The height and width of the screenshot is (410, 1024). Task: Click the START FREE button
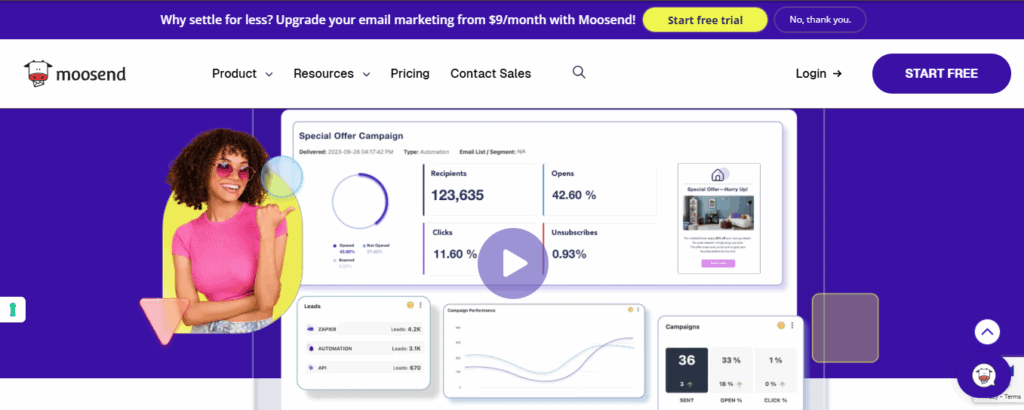coord(941,74)
